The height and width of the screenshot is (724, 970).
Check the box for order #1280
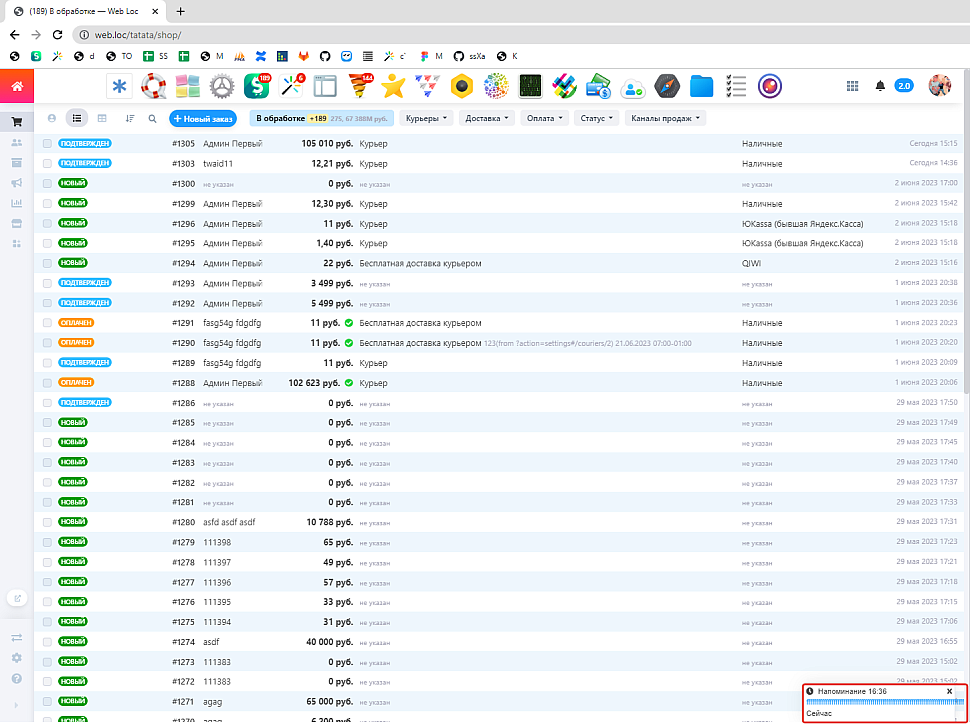pyautogui.click(x=47, y=522)
